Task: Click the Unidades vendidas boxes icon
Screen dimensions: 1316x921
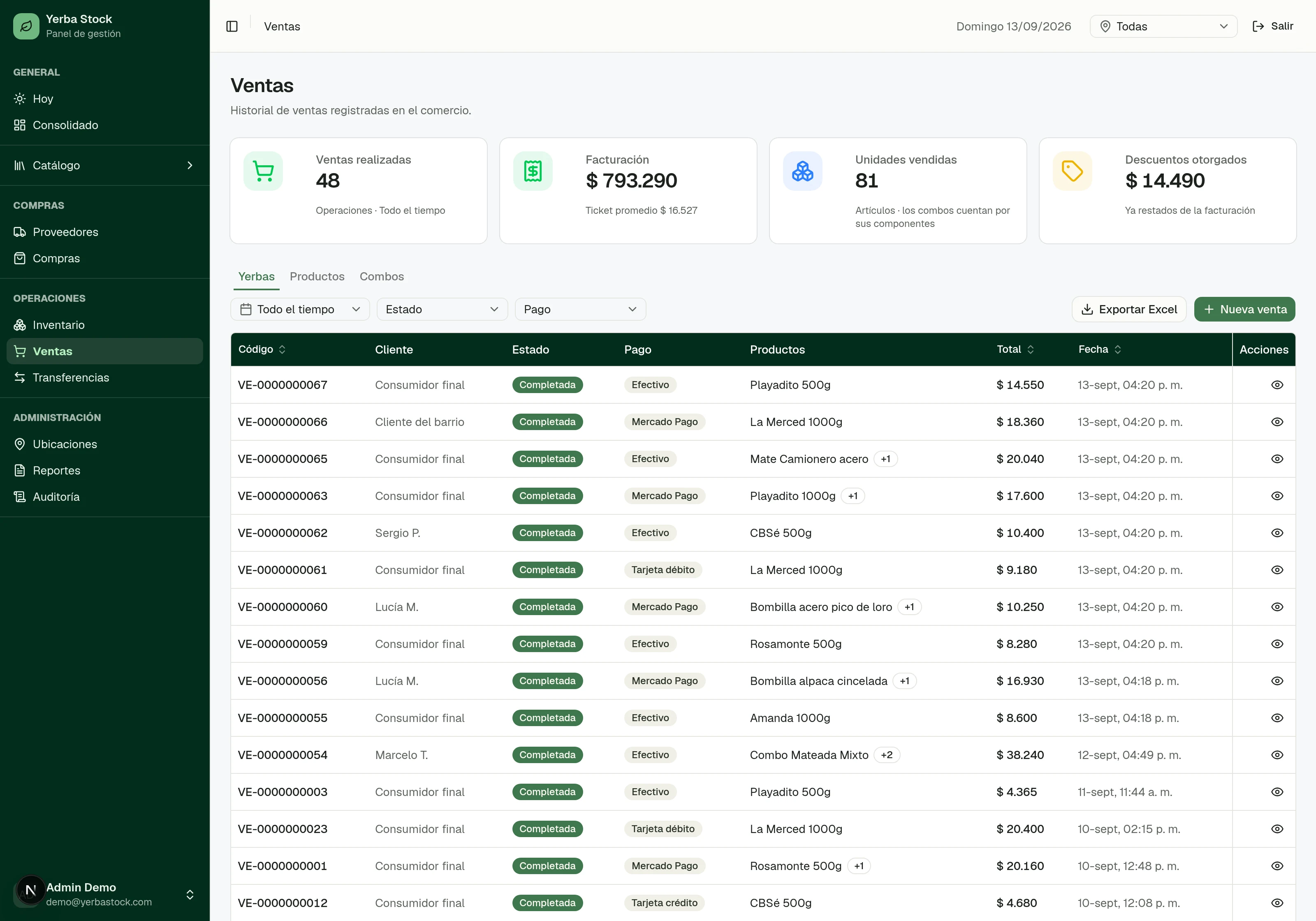Action: pos(802,171)
